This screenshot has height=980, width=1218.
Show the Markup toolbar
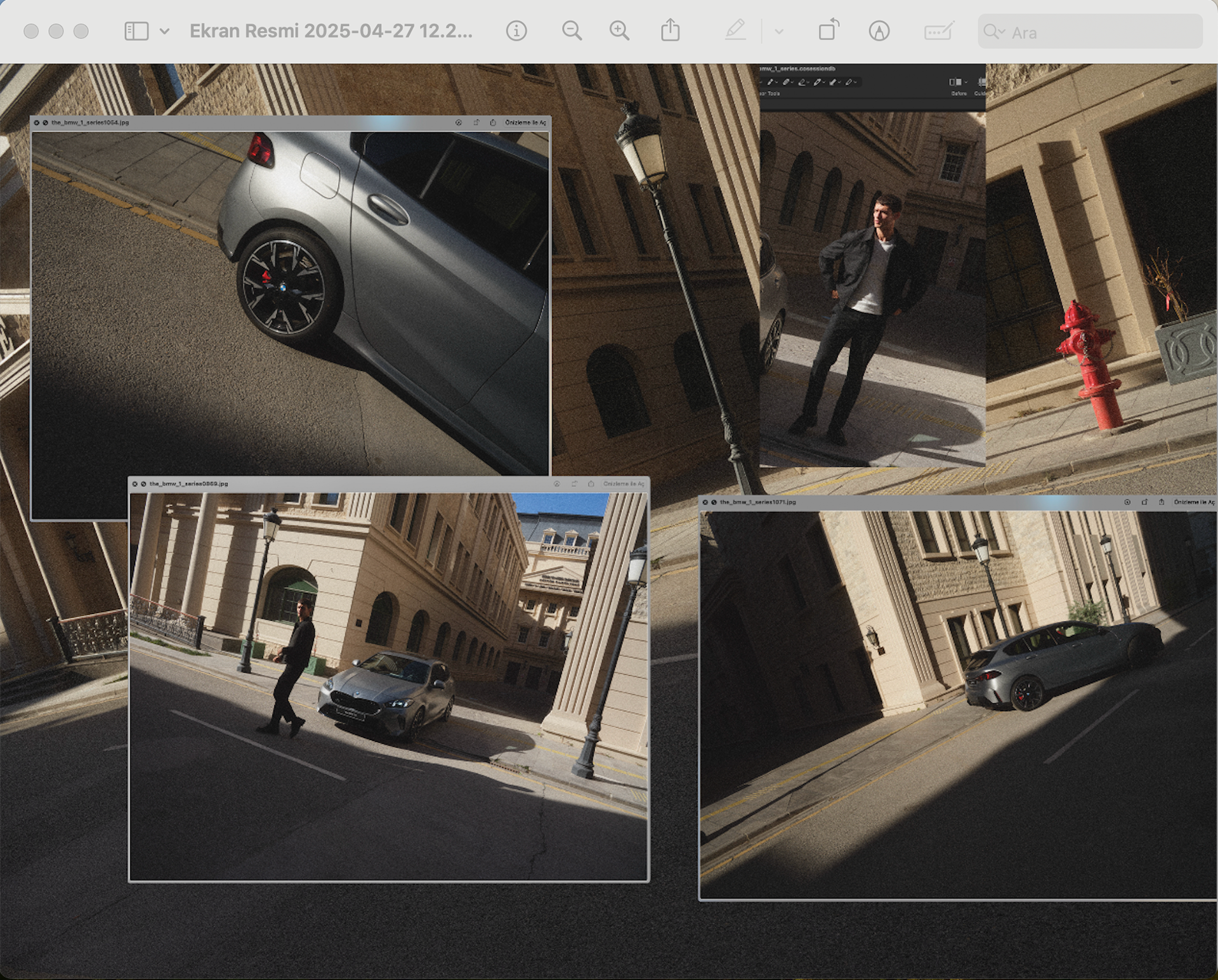point(879,31)
